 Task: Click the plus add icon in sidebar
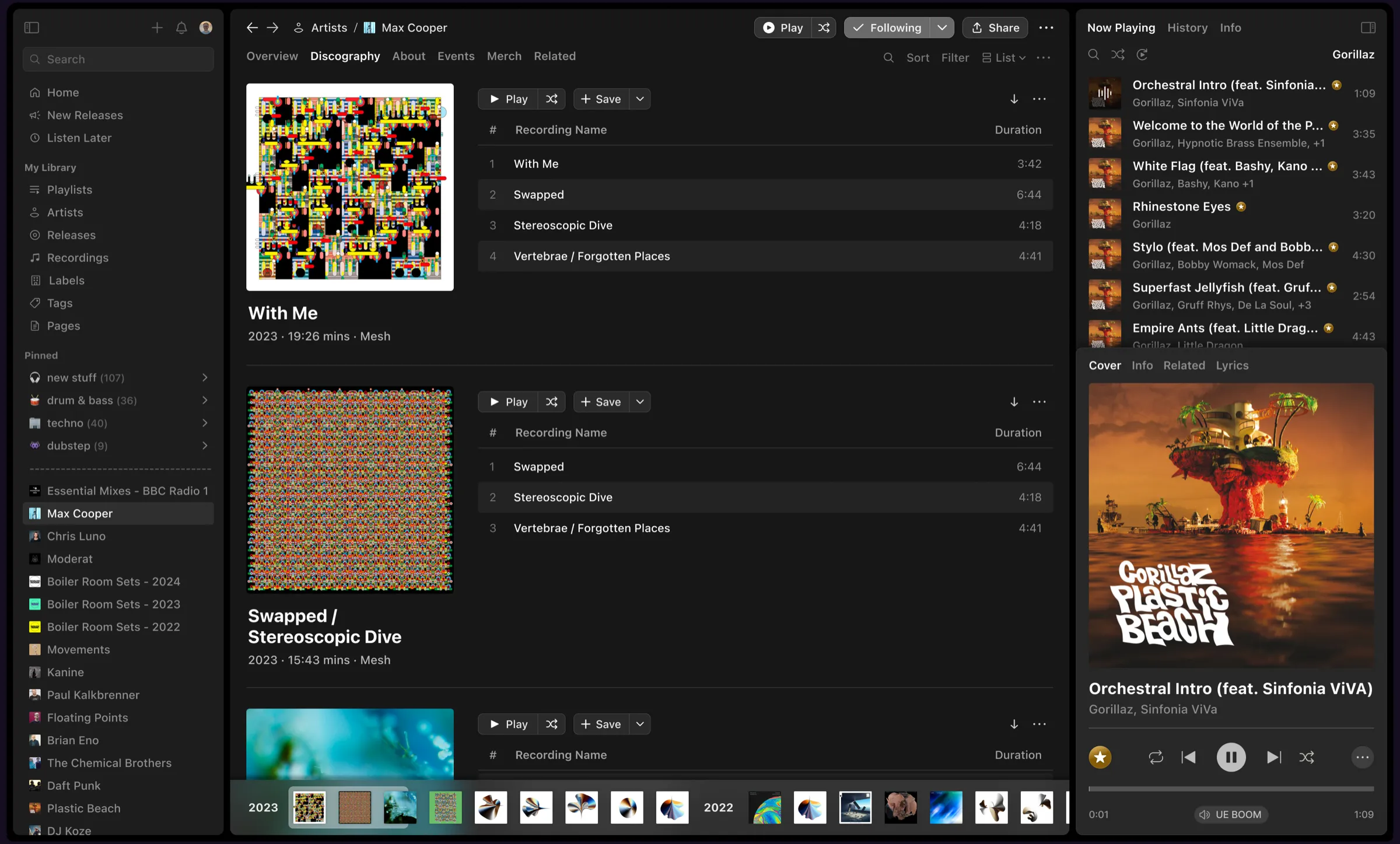coord(157,27)
